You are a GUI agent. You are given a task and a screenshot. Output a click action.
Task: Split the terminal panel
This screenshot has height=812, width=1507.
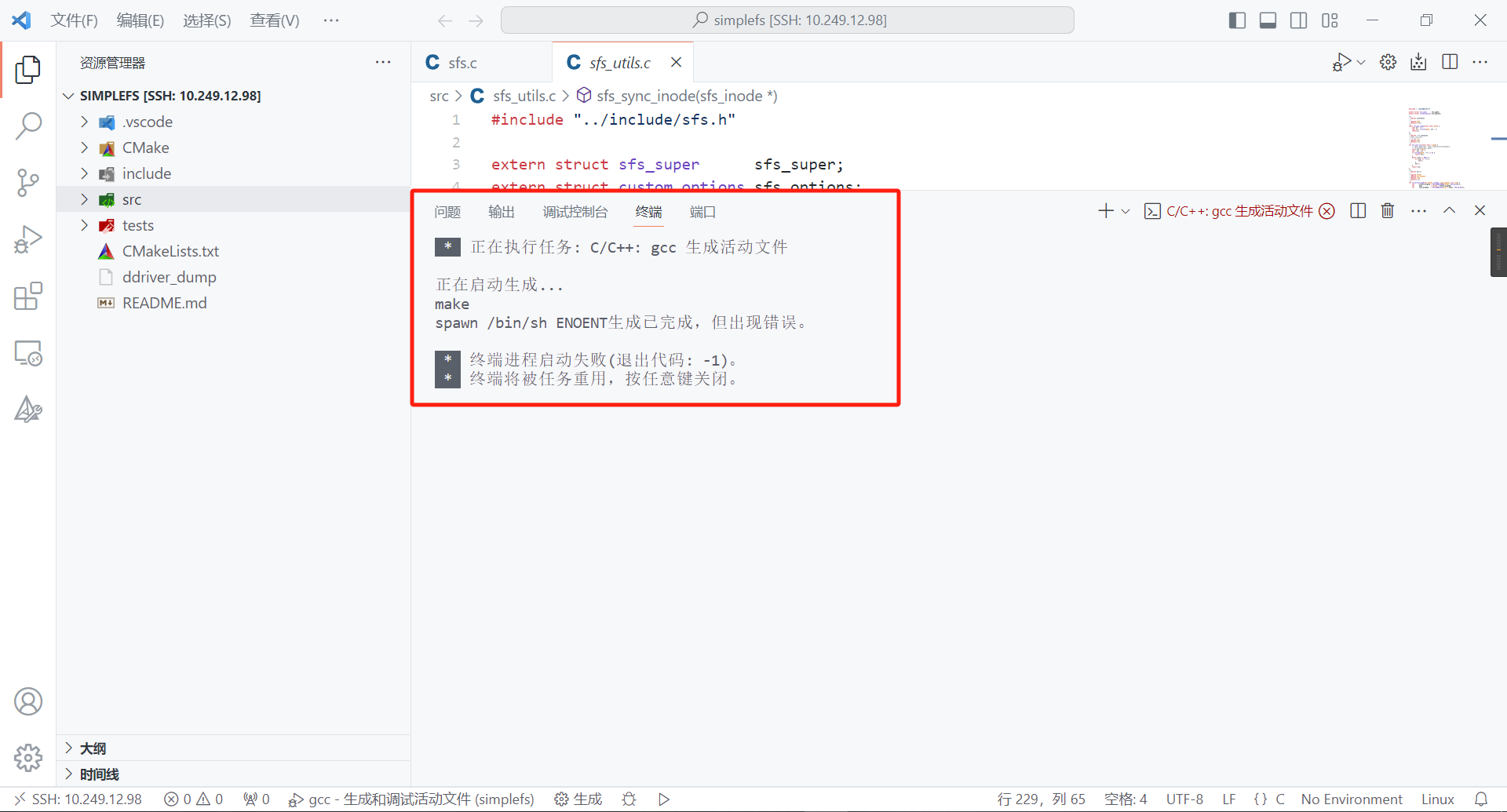[x=1358, y=211]
